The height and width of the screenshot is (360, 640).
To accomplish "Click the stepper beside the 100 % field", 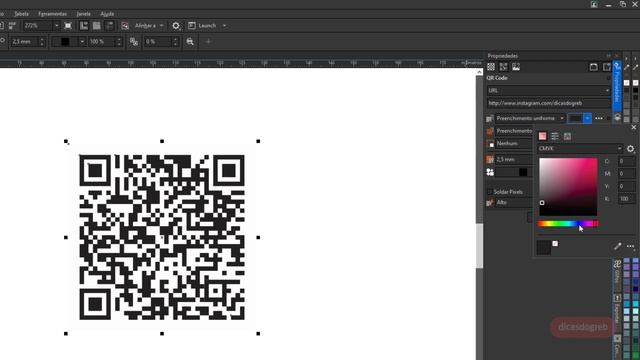I will [x=119, y=42].
